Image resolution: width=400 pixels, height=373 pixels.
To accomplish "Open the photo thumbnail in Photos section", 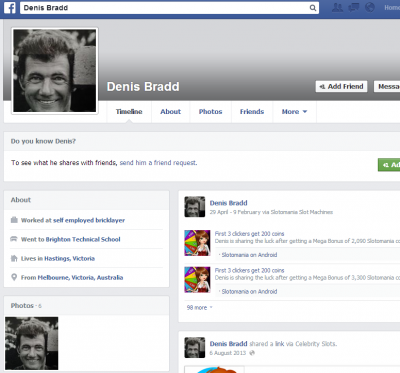I will click(32, 343).
